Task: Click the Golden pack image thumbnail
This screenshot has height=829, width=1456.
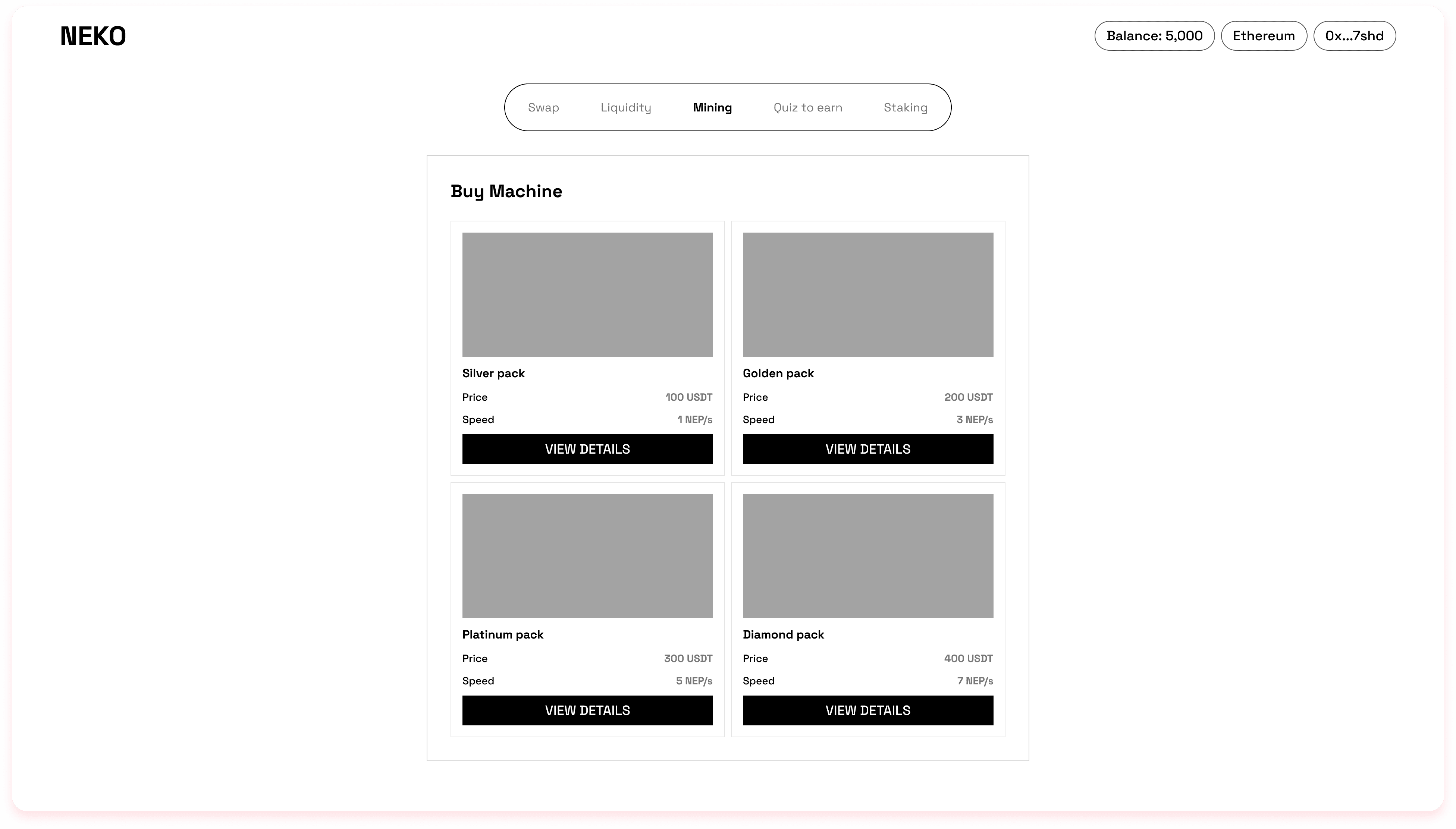Action: [867, 294]
